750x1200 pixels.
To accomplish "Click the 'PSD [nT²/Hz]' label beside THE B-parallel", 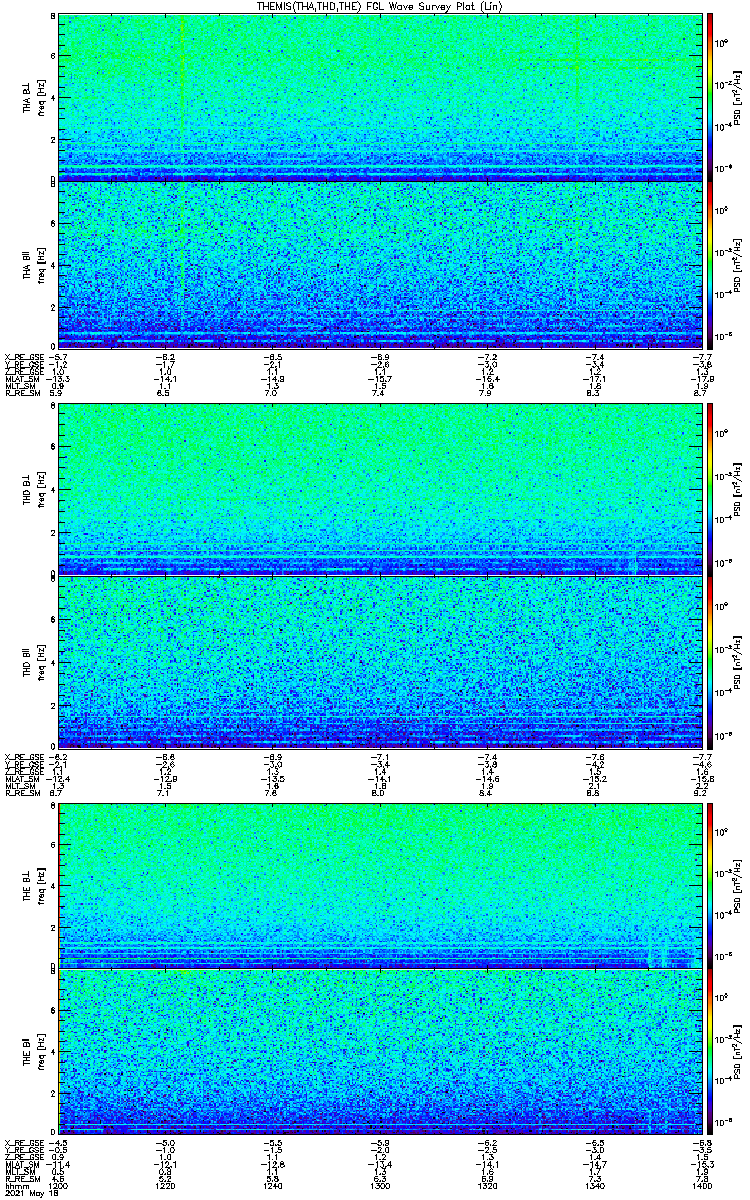I will 736,1052.
